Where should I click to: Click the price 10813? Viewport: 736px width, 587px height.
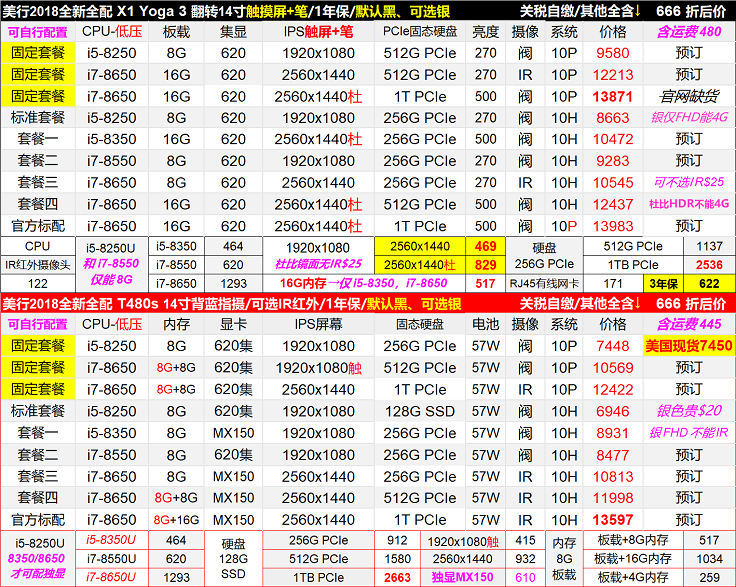(x=613, y=476)
